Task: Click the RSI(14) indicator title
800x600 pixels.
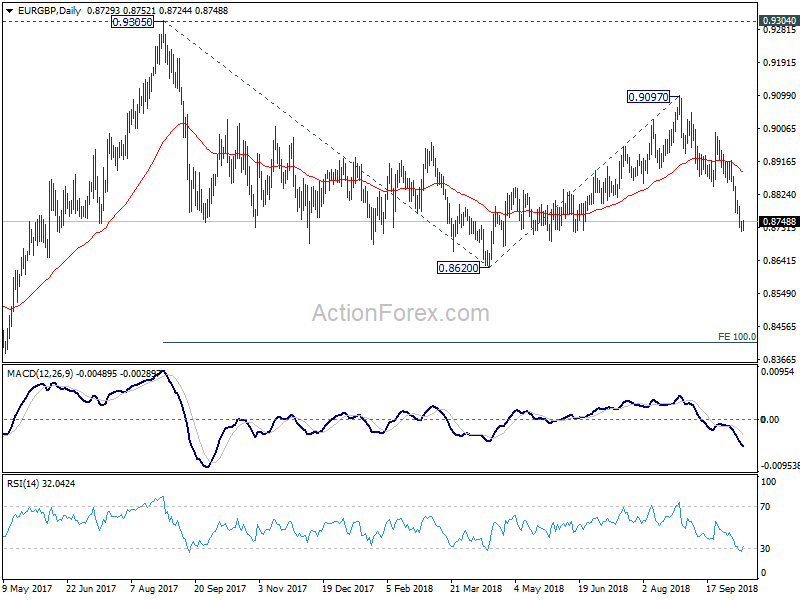Action: pos(23,483)
